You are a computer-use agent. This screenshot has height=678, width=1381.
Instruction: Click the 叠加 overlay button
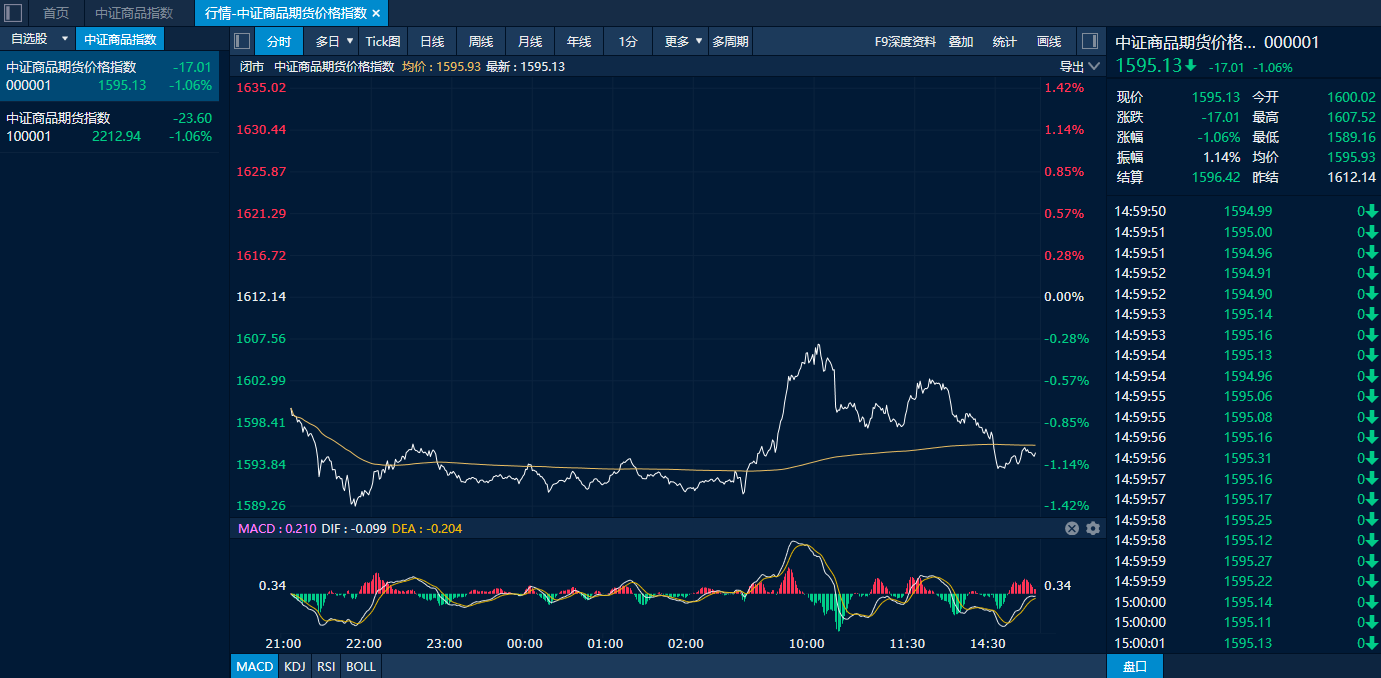(x=961, y=41)
